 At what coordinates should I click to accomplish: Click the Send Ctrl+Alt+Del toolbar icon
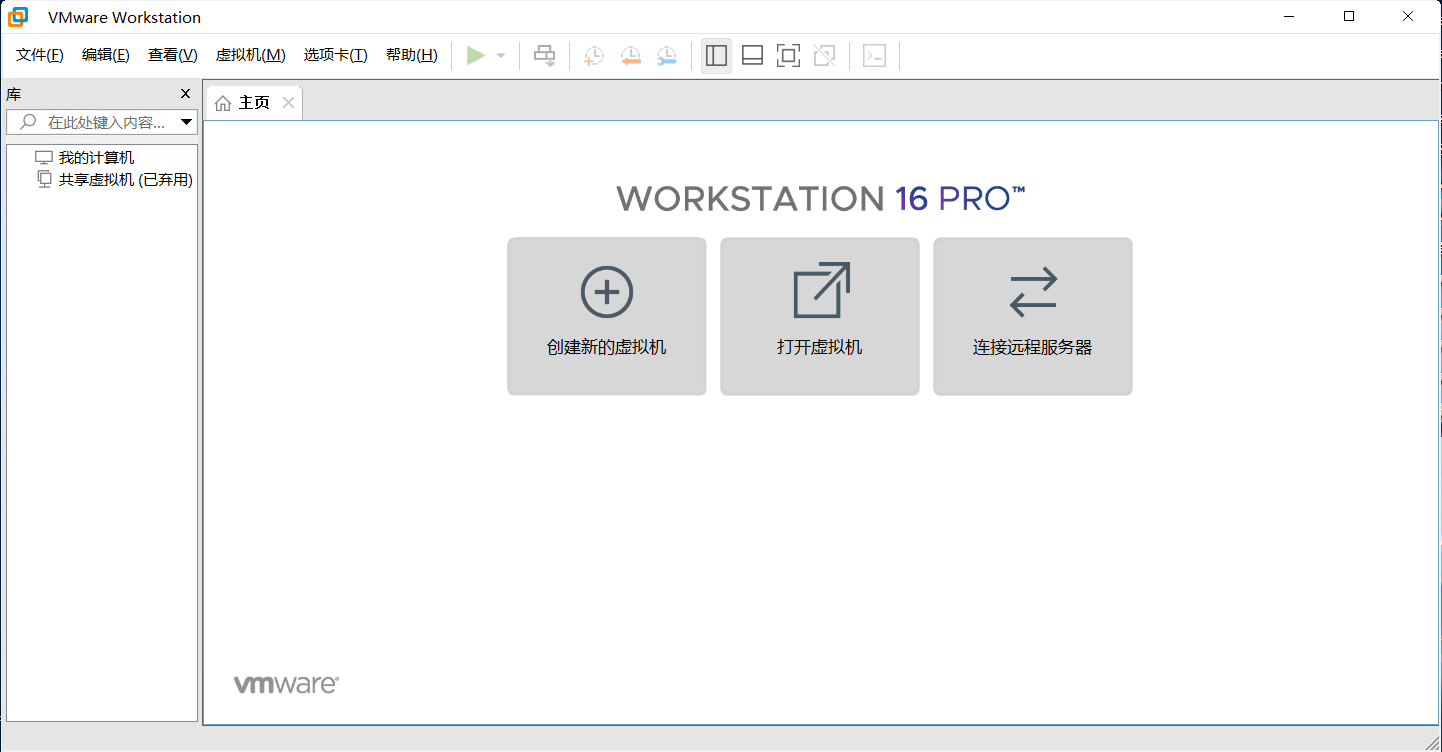tap(545, 56)
